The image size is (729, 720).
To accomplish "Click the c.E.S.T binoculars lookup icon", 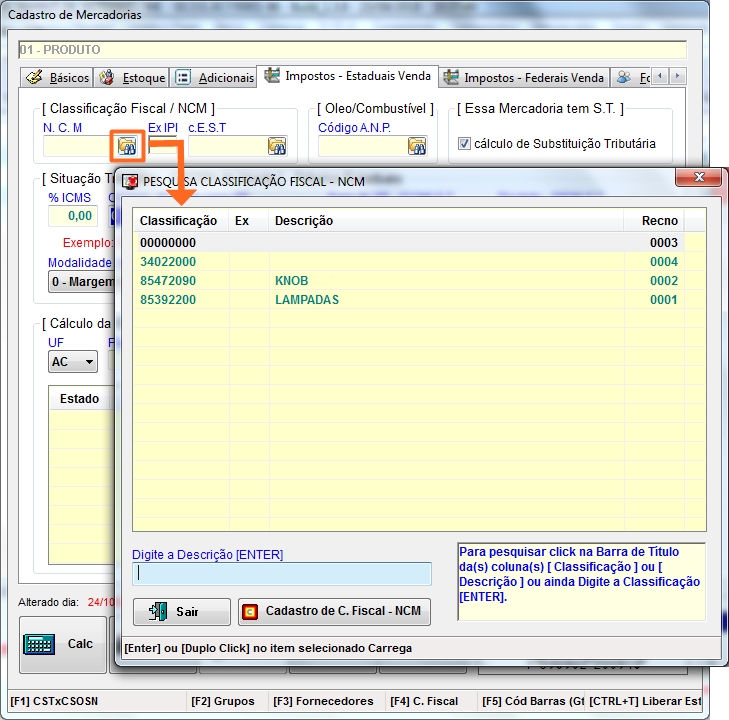I will (x=277, y=146).
